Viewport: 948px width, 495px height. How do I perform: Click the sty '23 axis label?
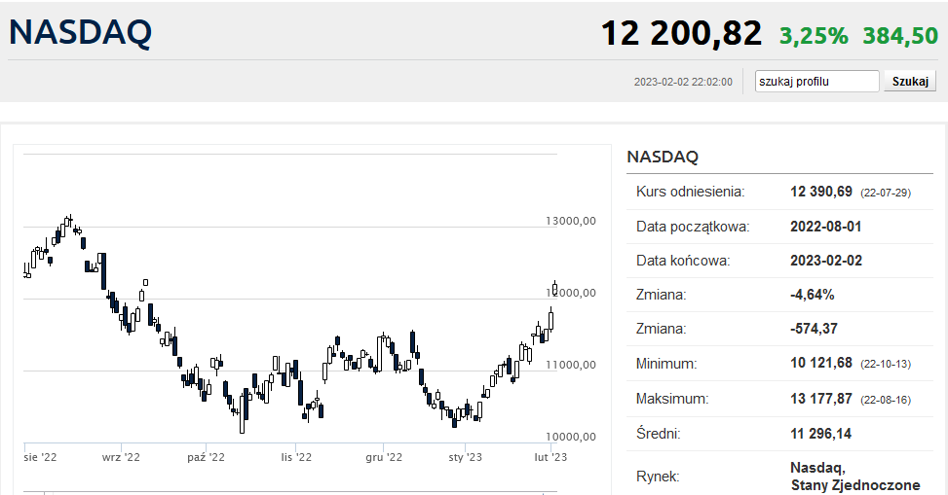[465, 458]
